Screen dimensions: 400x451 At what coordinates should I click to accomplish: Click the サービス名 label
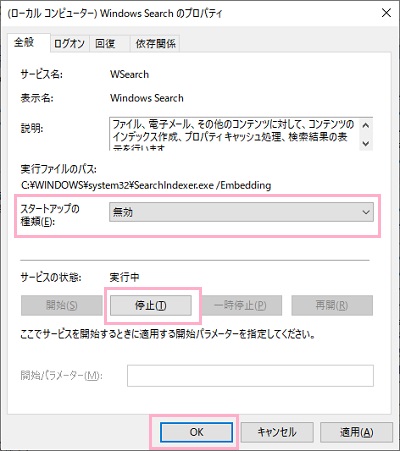coord(42,74)
